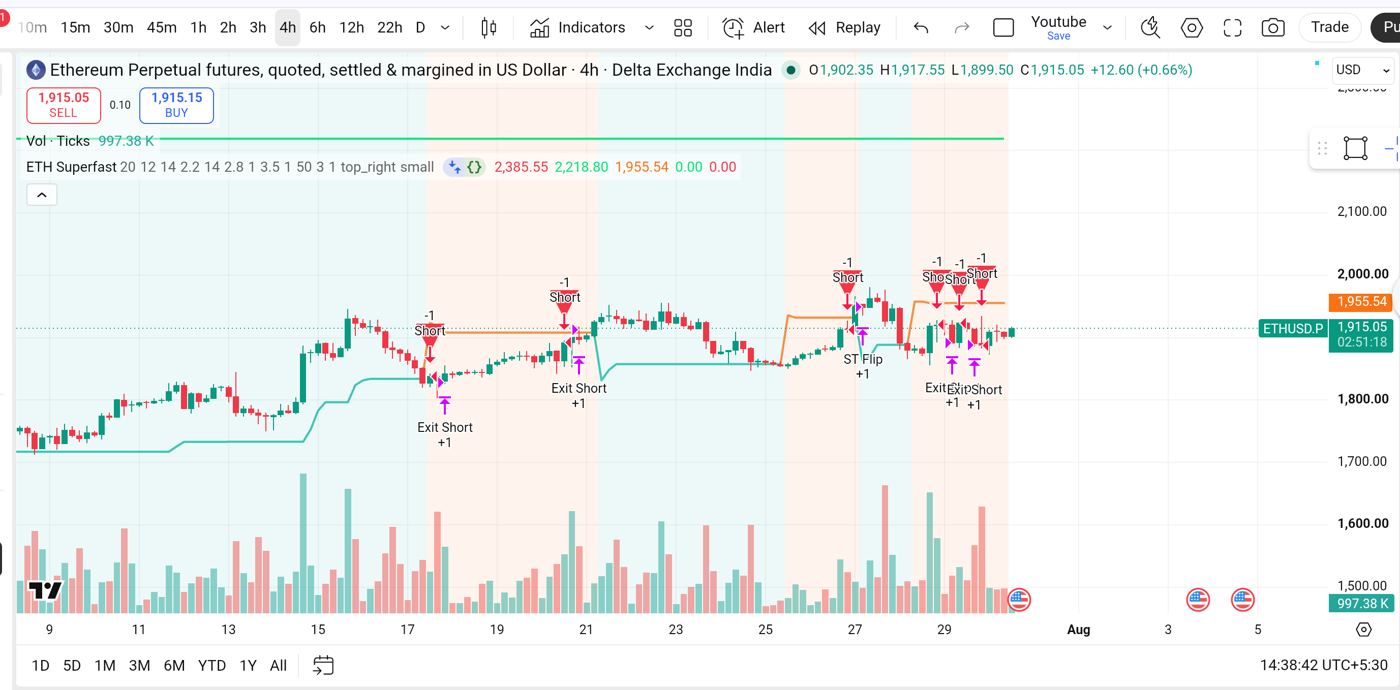Set date range to 3M

tap(139, 666)
